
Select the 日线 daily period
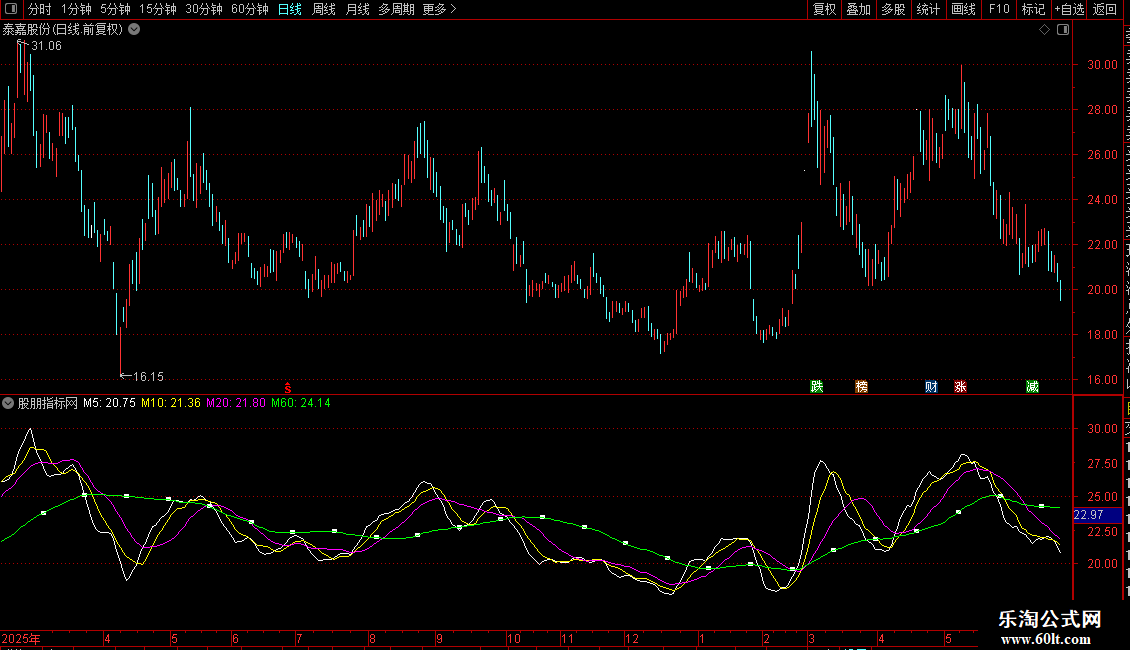pos(290,9)
